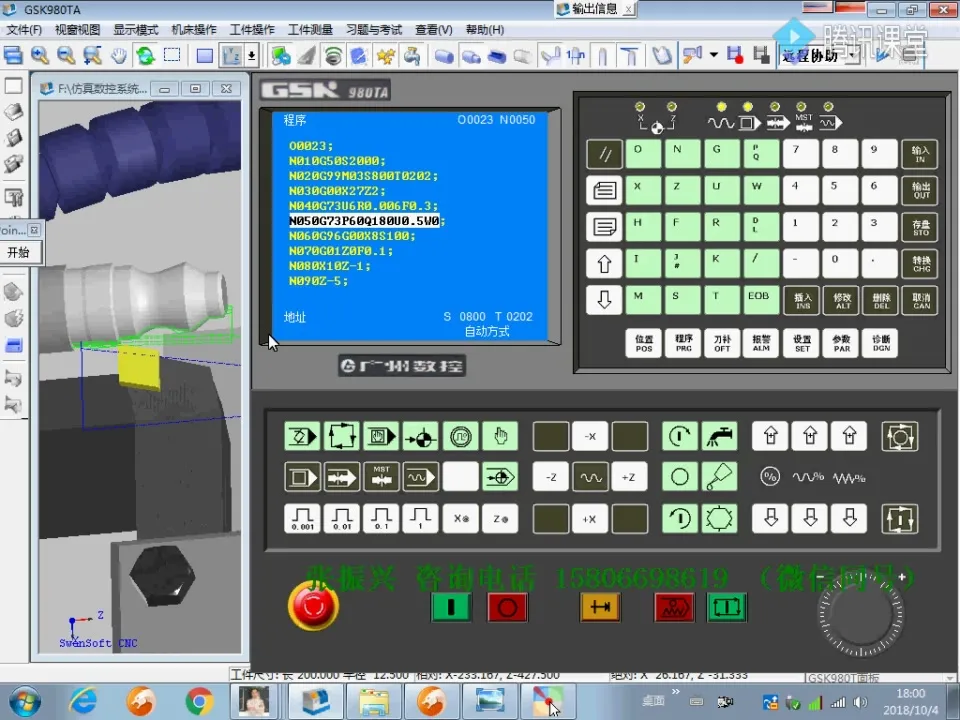
Task: Click the -X axis jog button
Action: [x=590, y=437]
